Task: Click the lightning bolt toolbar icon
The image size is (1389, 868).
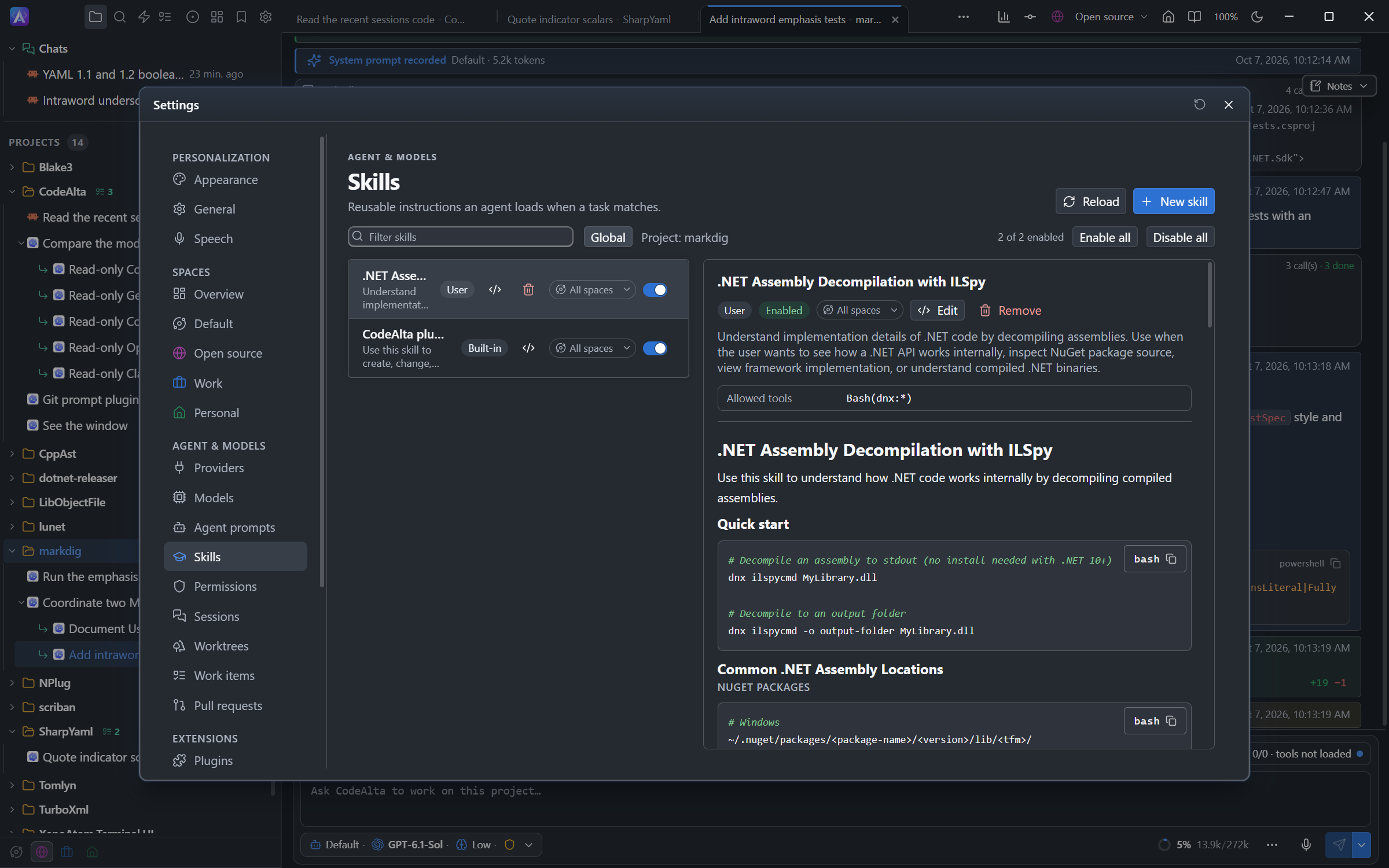Action: [x=144, y=17]
